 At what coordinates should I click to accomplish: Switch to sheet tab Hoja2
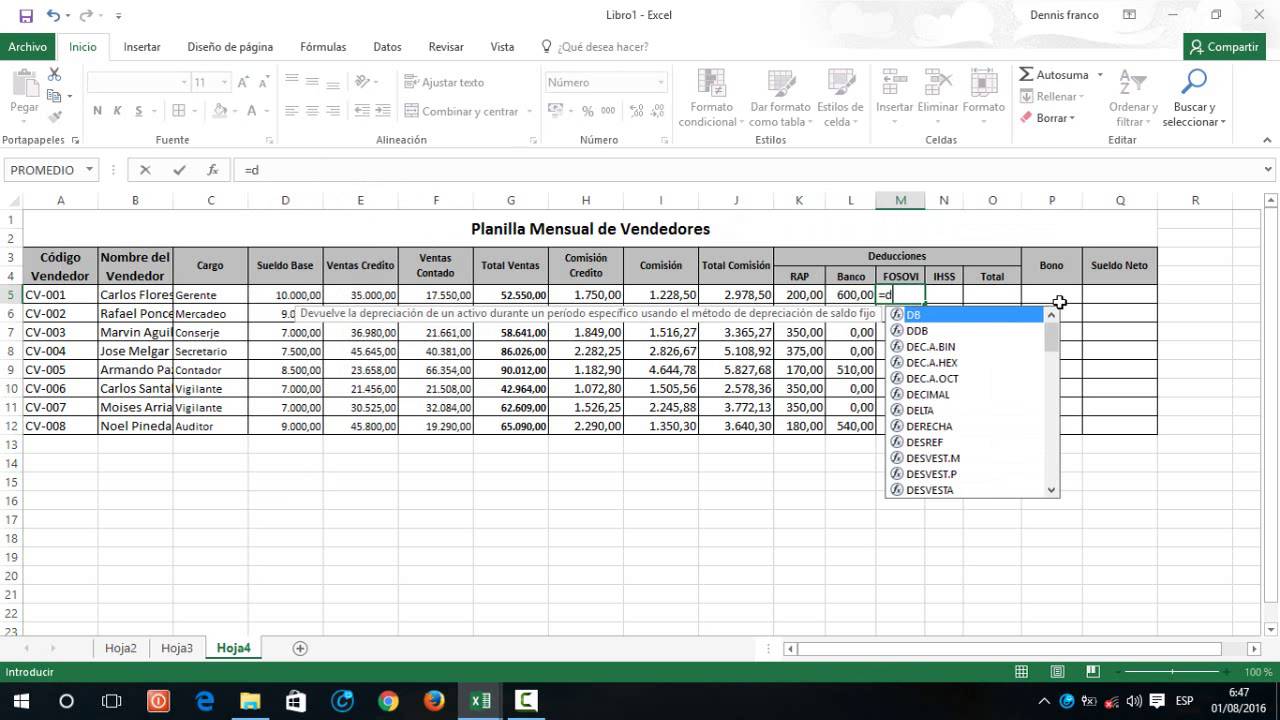tap(120, 648)
